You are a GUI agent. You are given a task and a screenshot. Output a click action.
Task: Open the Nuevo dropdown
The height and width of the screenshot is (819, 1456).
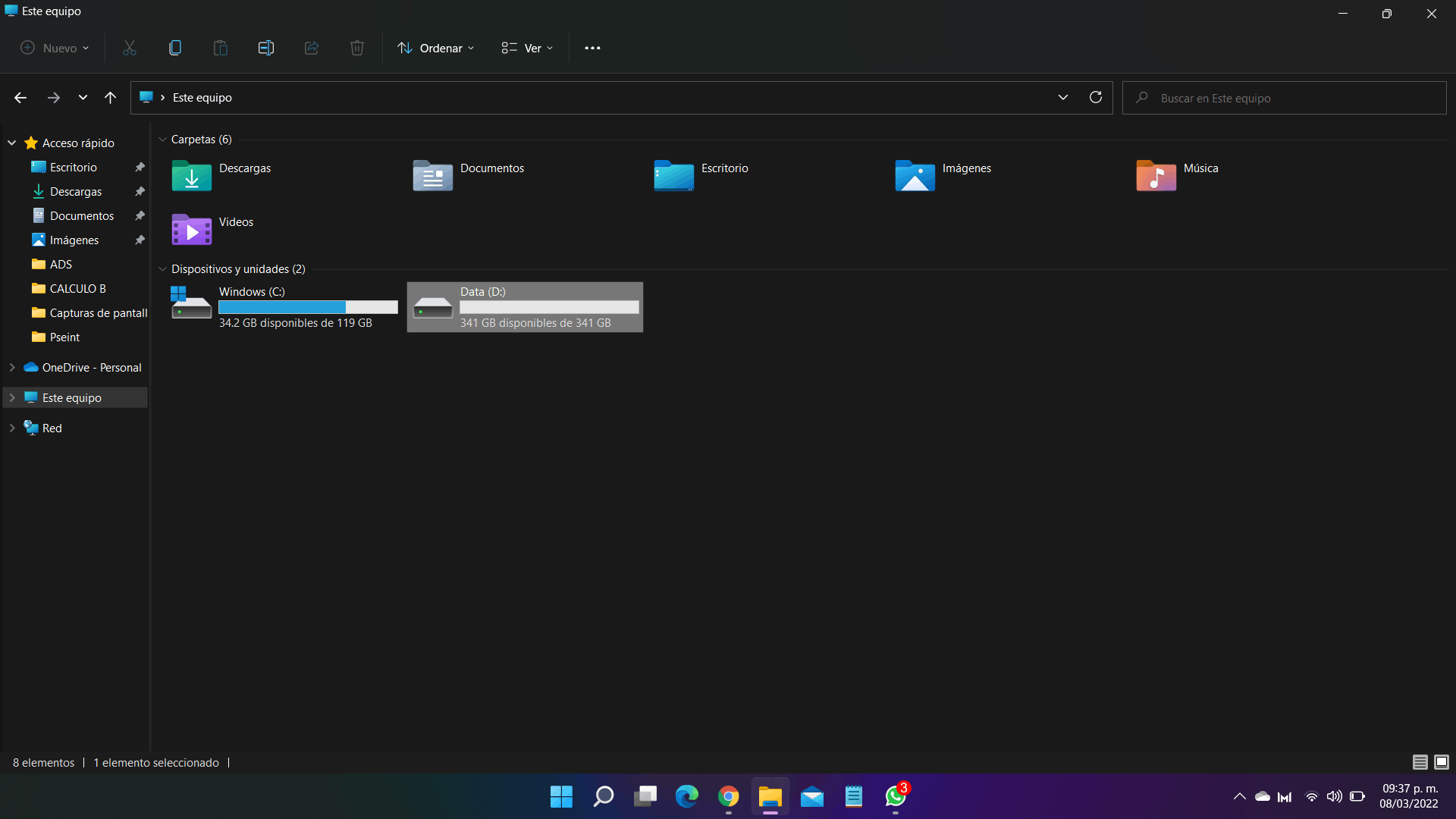click(55, 48)
